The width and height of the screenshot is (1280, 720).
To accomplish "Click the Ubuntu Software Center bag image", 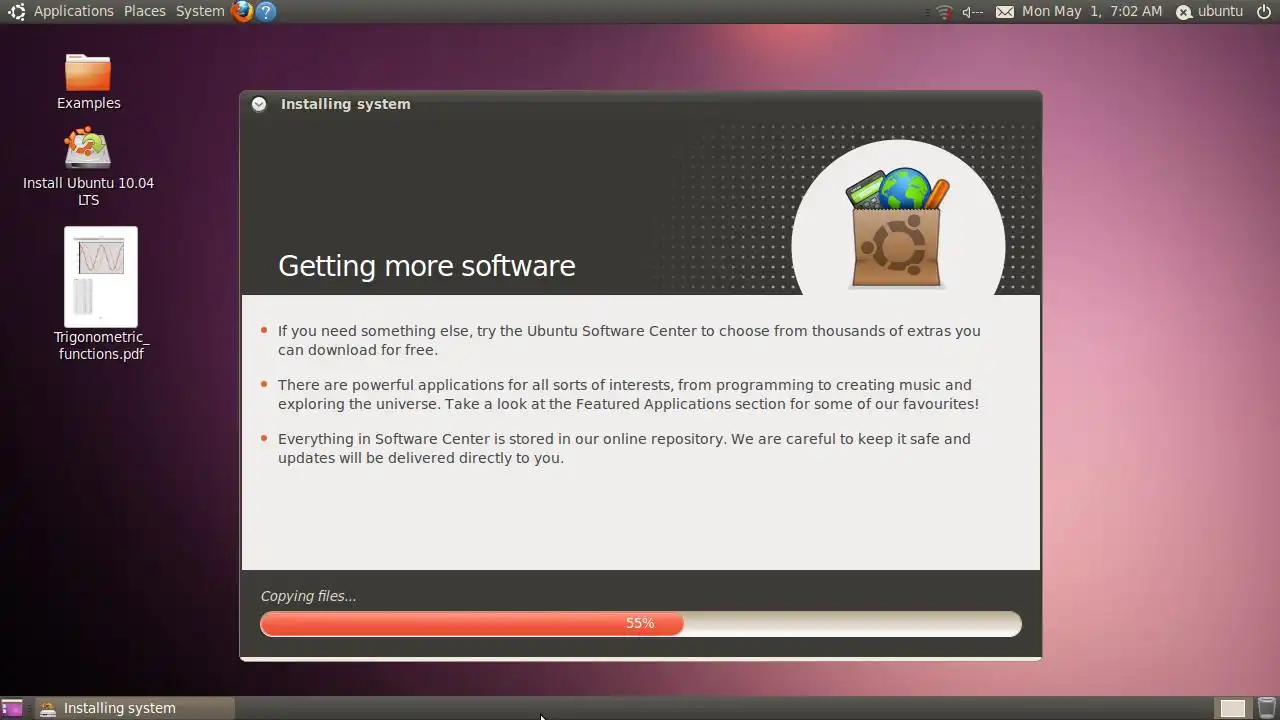I will point(897,228).
